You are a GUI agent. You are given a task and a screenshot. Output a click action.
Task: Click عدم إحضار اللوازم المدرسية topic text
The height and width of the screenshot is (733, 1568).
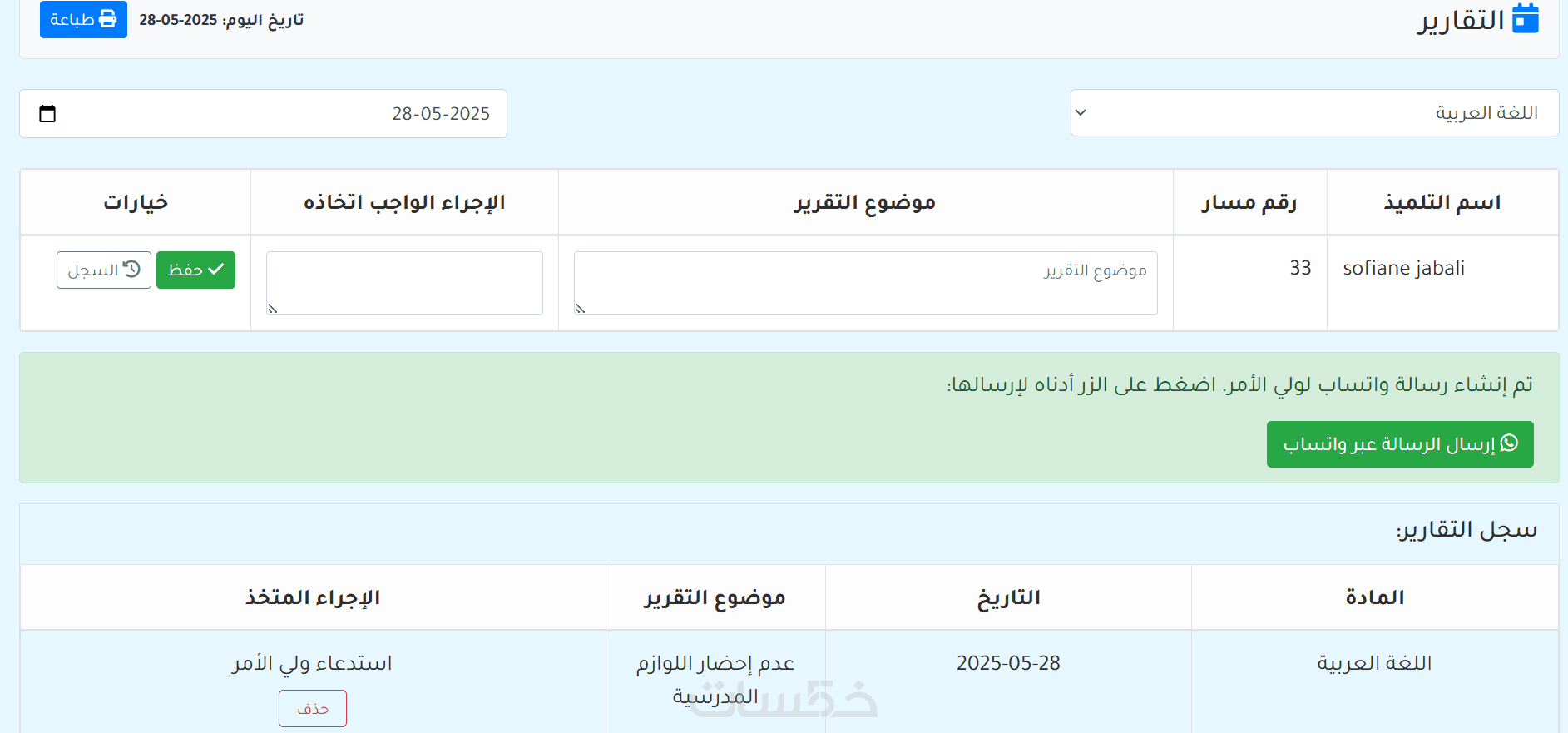coord(715,679)
